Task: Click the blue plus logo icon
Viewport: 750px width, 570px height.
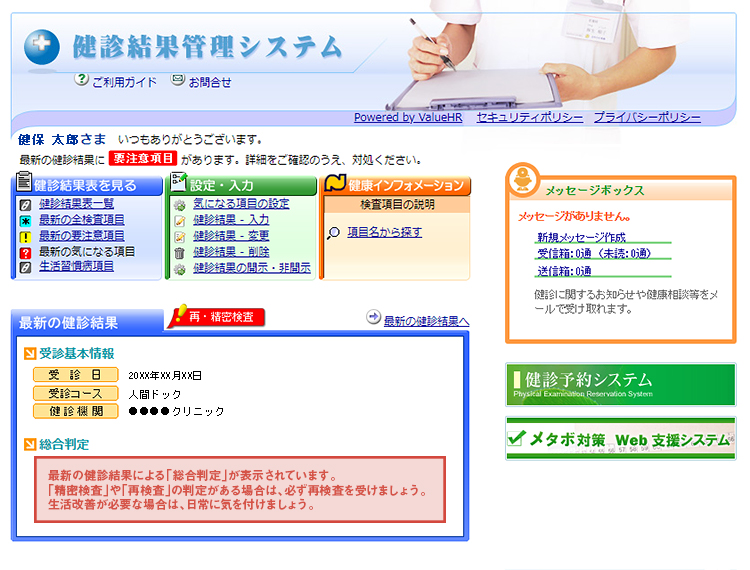Action: [42, 47]
